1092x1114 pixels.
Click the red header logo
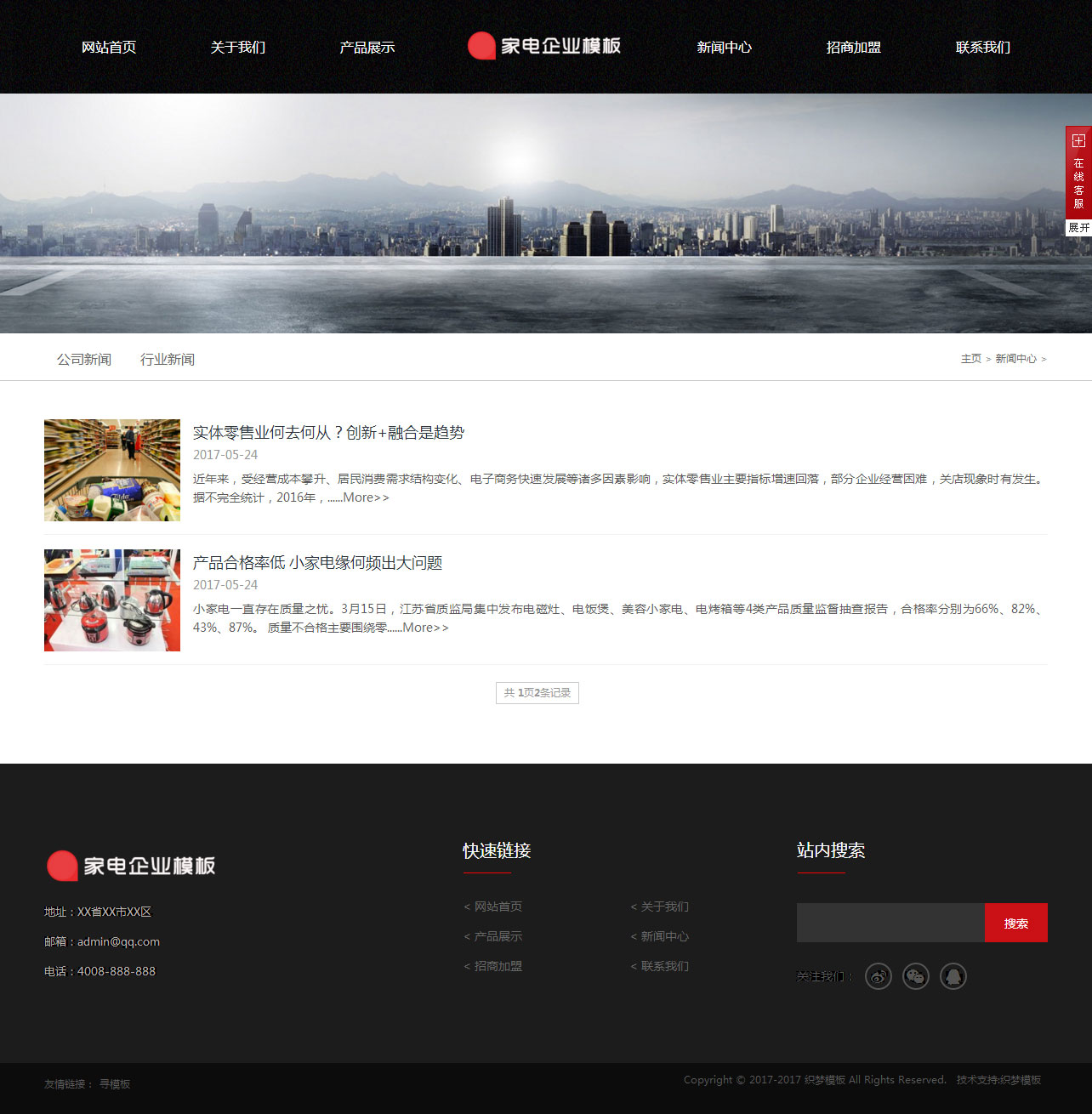[x=544, y=46]
